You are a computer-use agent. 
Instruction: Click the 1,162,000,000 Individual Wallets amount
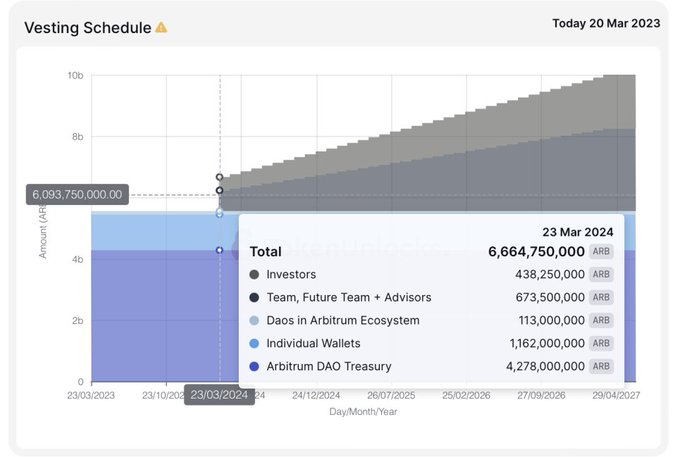pos(547,343)
